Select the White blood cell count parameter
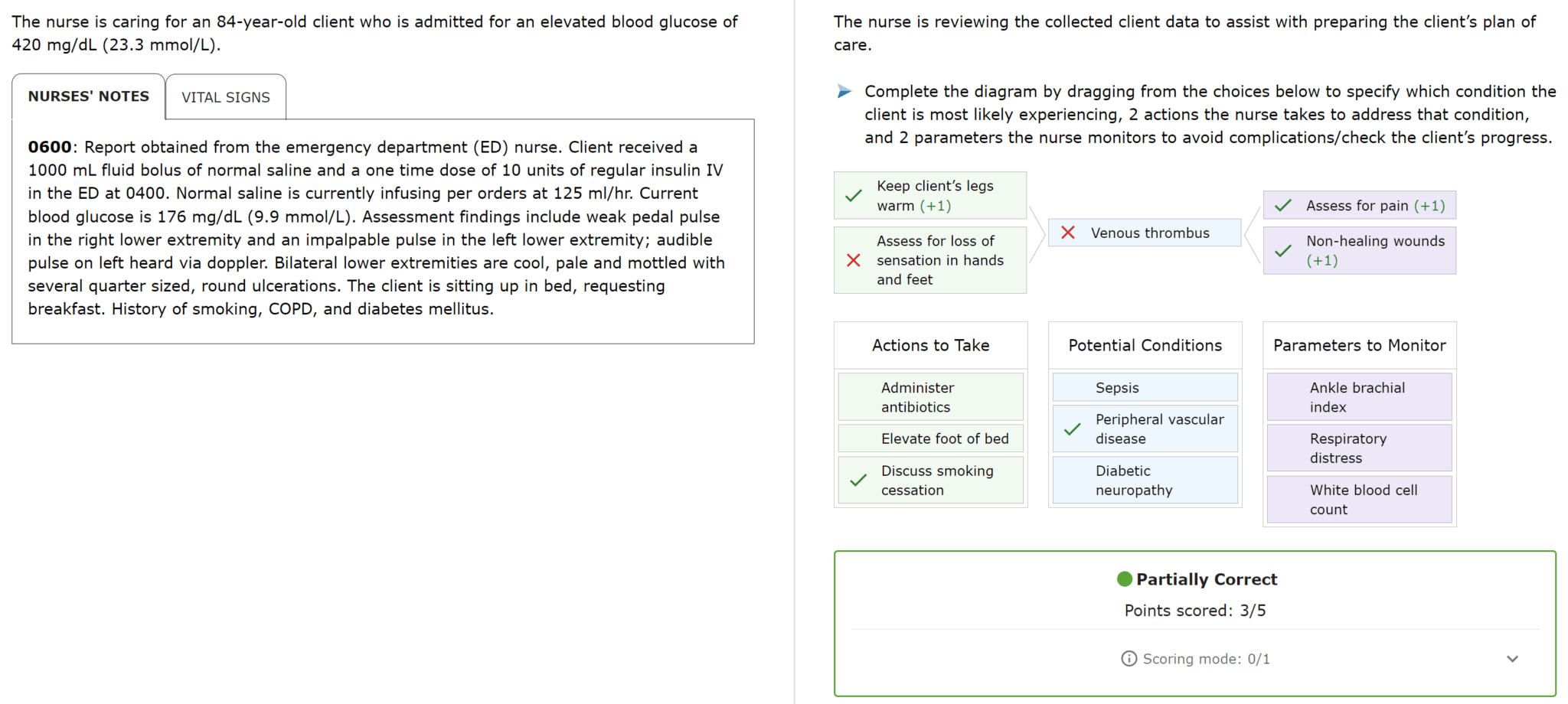Screen dimensions: 1568x704 point(1359,499)
